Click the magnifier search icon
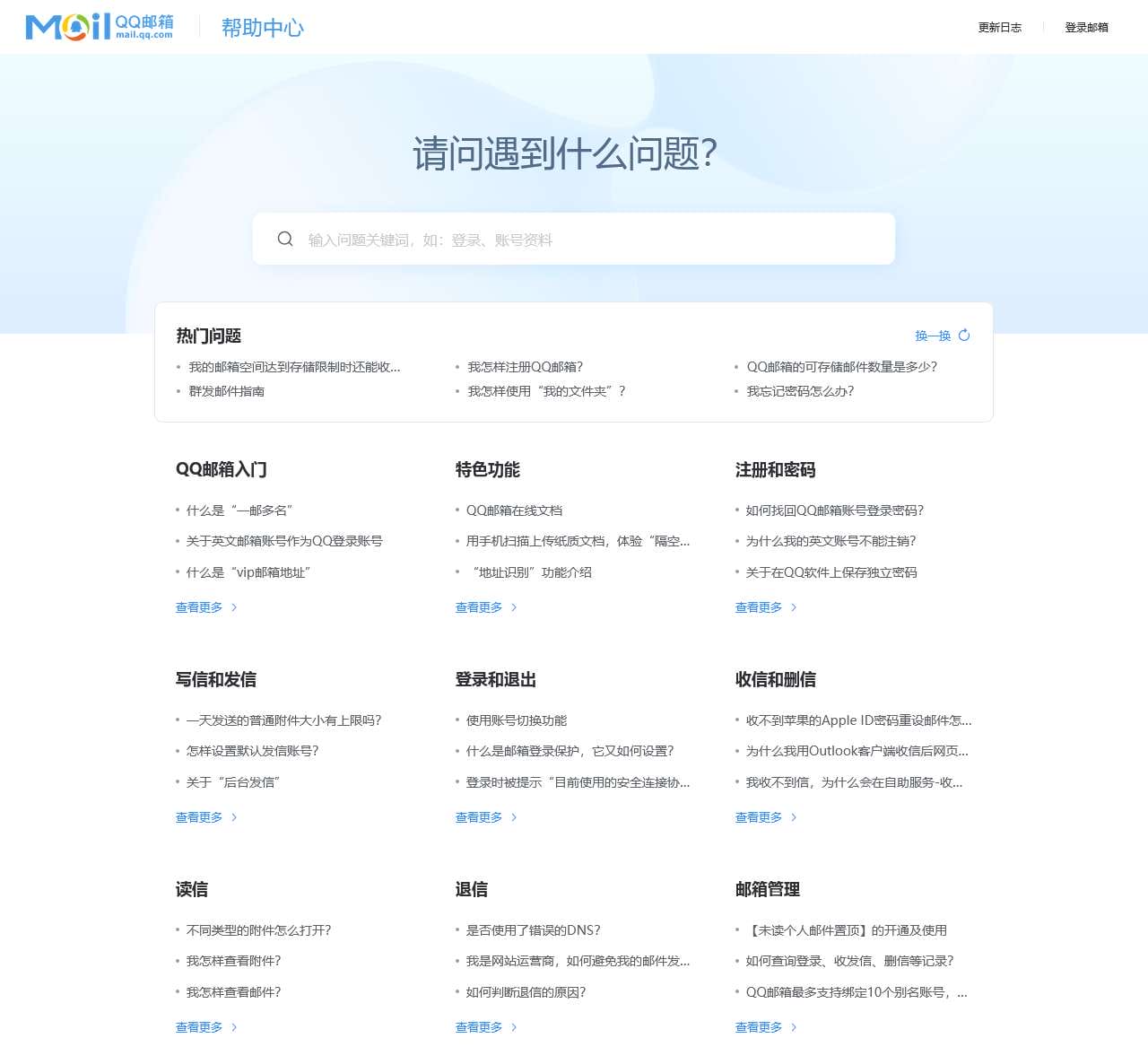The width and height of the screenshot is (1148, 1047). click(x=285, y=239)
